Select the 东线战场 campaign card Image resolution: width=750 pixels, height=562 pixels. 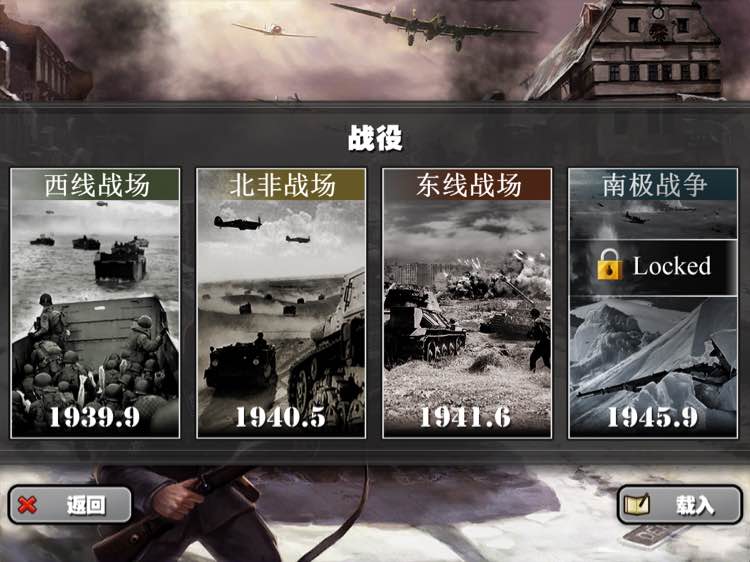tap(467, 303)
